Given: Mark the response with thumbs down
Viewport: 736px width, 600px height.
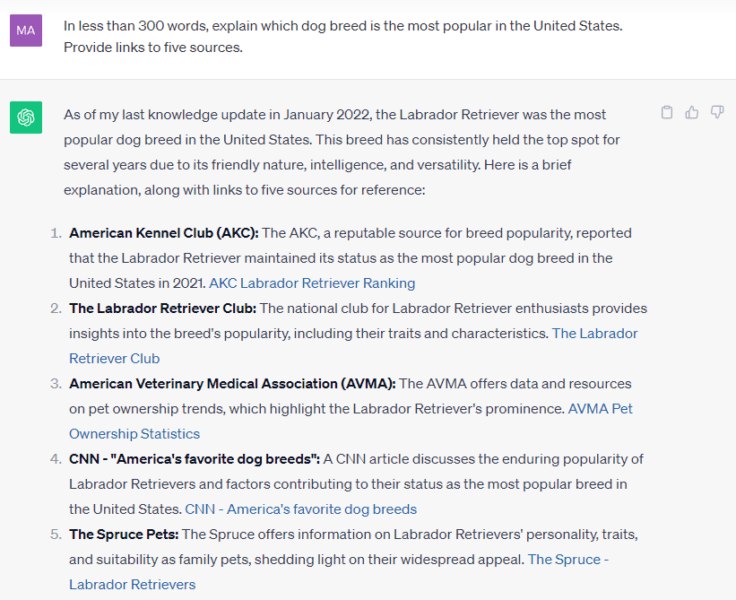Looking at the screenshot, I should pos(717,113).
